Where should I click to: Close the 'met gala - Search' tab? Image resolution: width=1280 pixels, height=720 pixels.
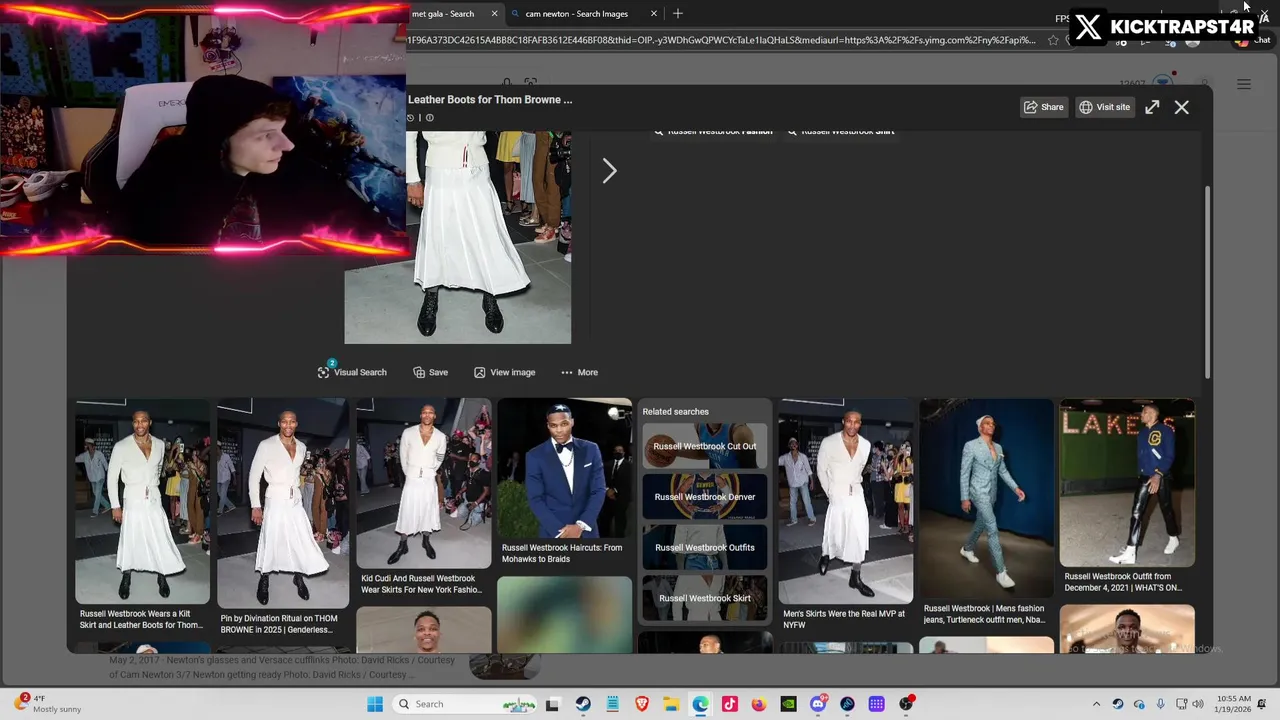[494, 14]
